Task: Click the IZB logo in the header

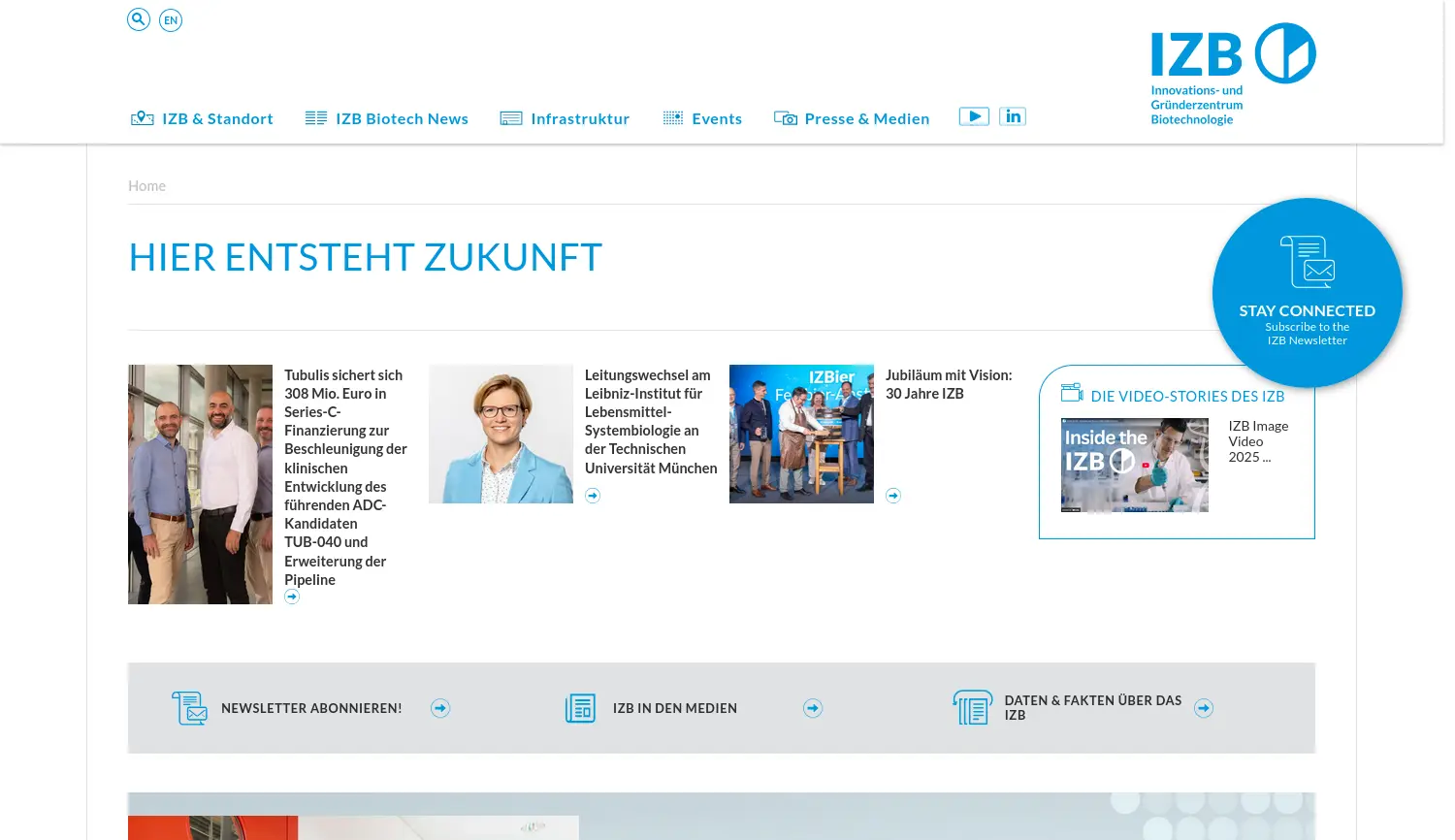Action: [x=1232, y=71]
